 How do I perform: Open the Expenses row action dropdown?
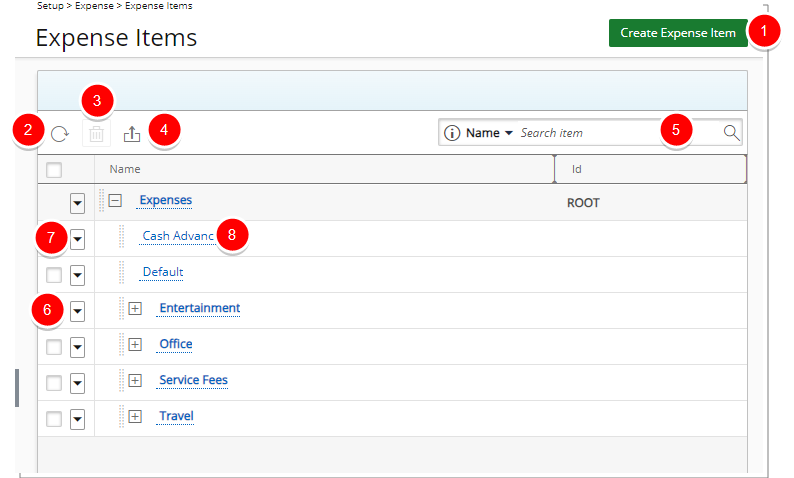tap(77, 204)
